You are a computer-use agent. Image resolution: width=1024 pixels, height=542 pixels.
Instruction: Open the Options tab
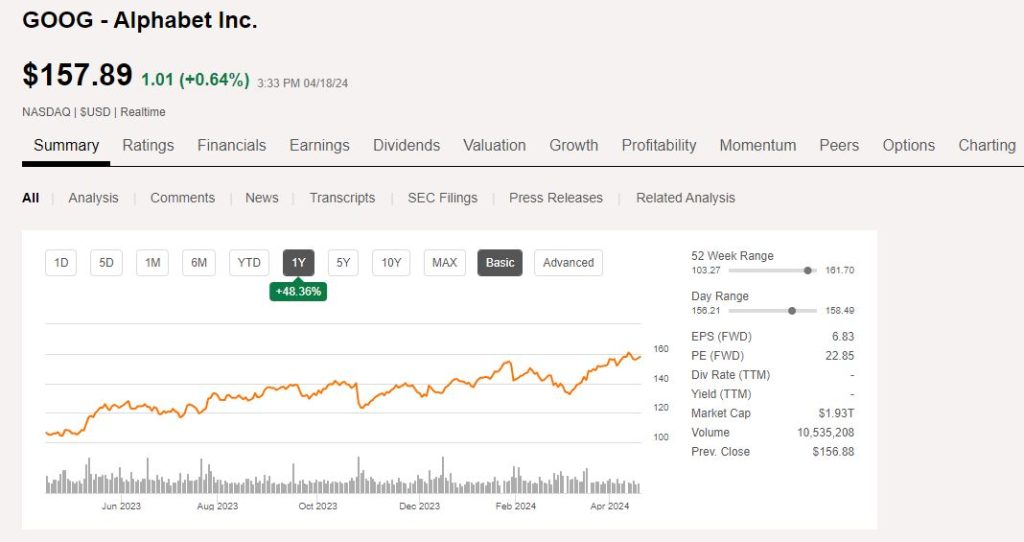pos(908,145)
